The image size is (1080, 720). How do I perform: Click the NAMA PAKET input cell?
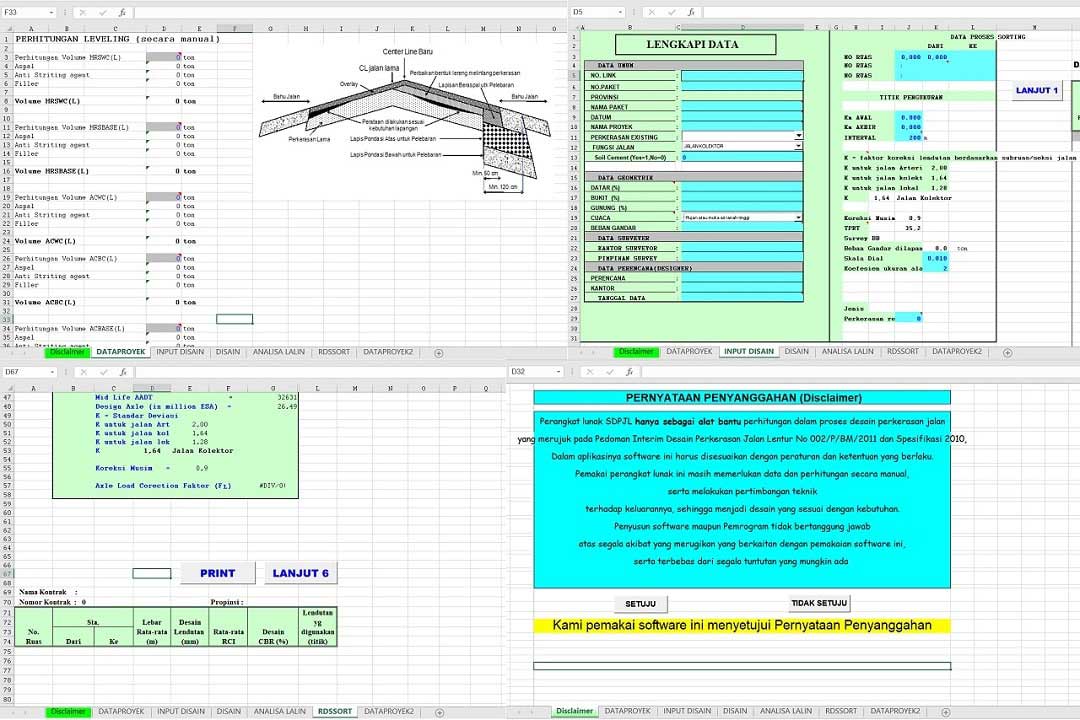(742, 107)
